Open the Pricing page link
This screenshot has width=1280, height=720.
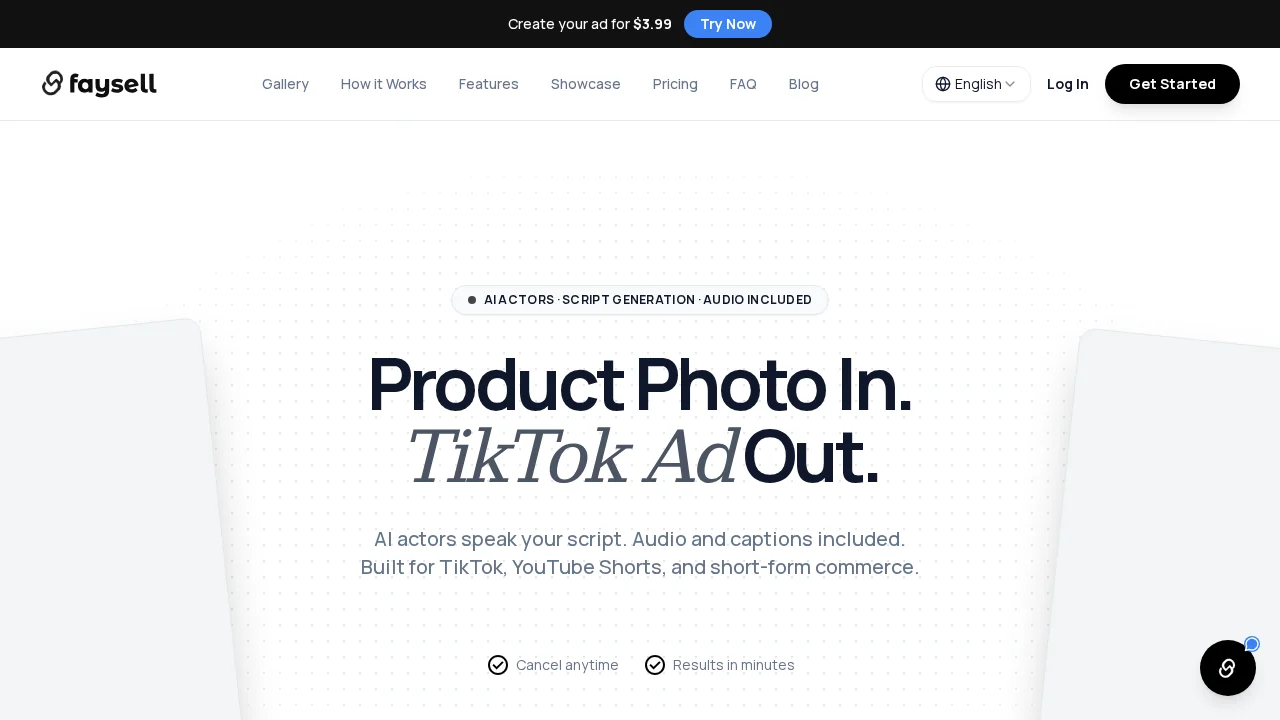[x=675, y=84]
